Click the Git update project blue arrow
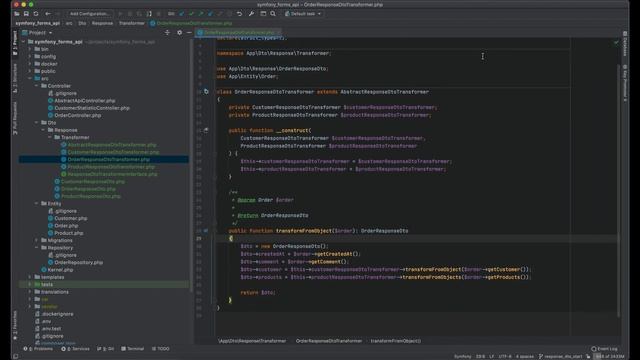The image size is (640, 360). pos(182,14)
